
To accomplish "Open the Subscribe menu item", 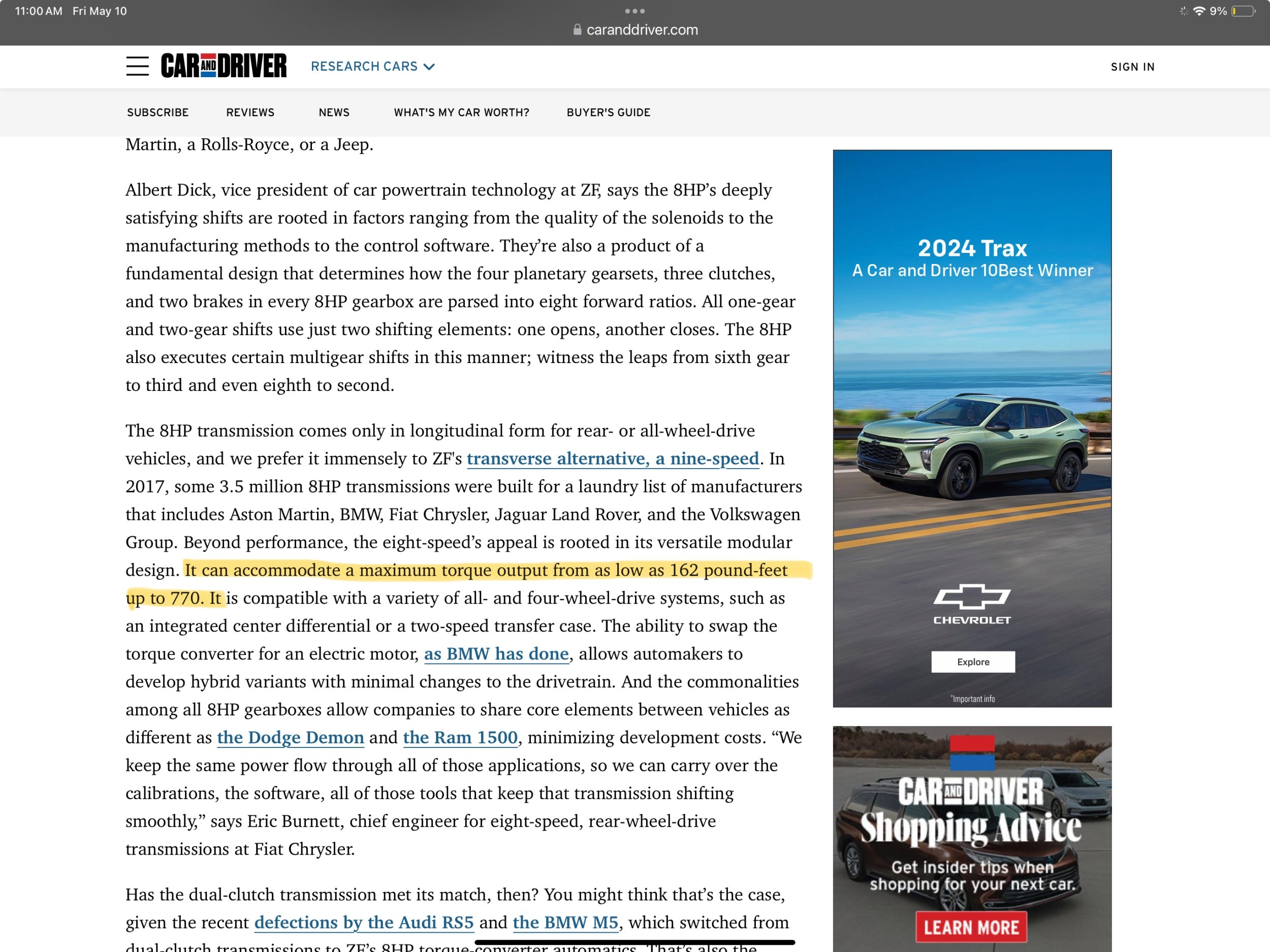I will 158,113.
